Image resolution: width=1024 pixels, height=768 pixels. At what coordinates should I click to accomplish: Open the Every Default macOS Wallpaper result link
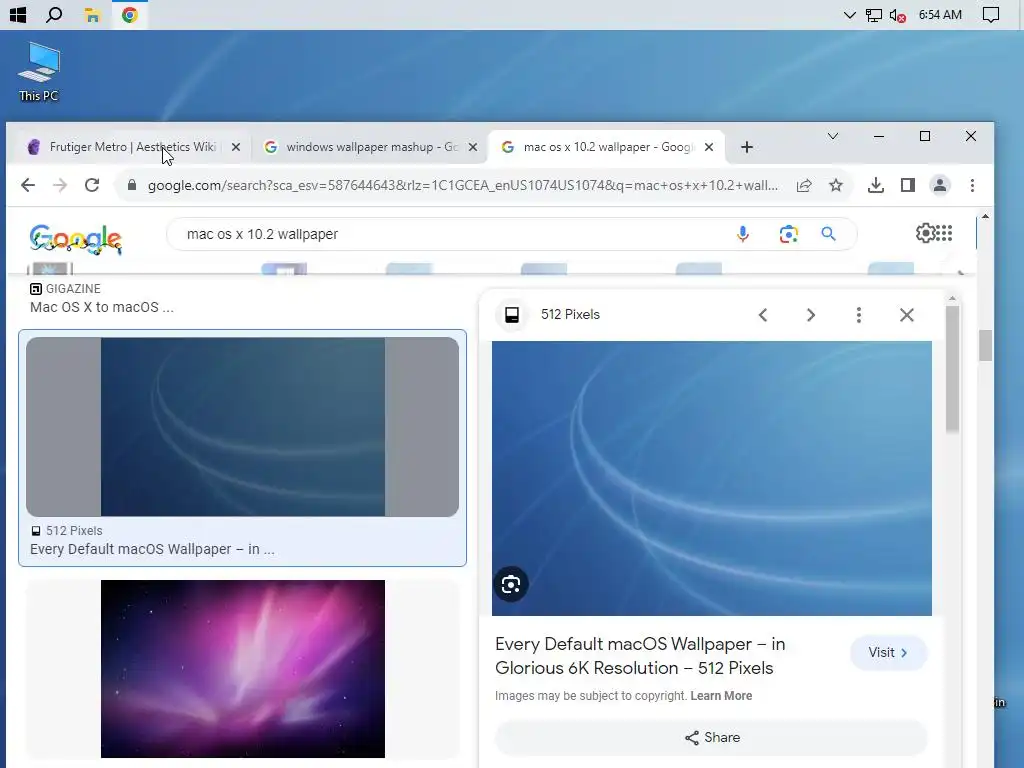pyautogui.click(x=152, y=549)
